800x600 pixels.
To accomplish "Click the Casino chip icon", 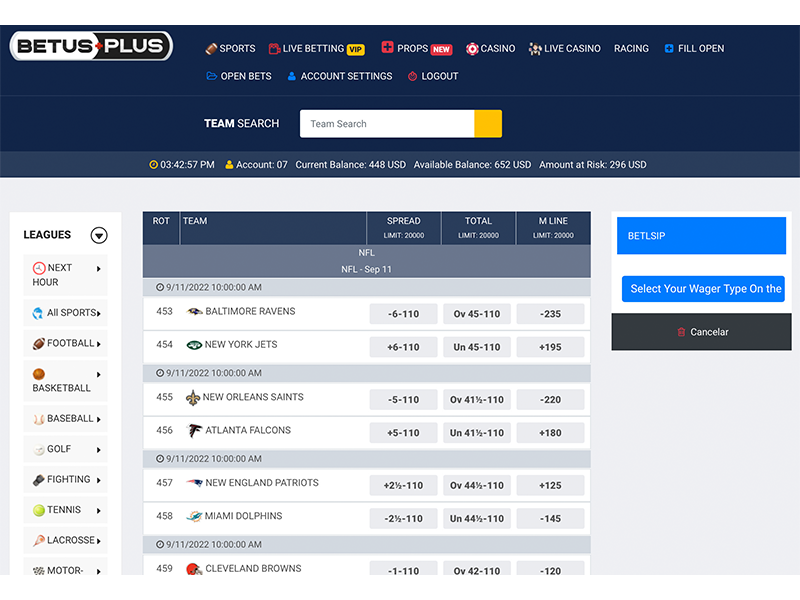I will [472, 49].
